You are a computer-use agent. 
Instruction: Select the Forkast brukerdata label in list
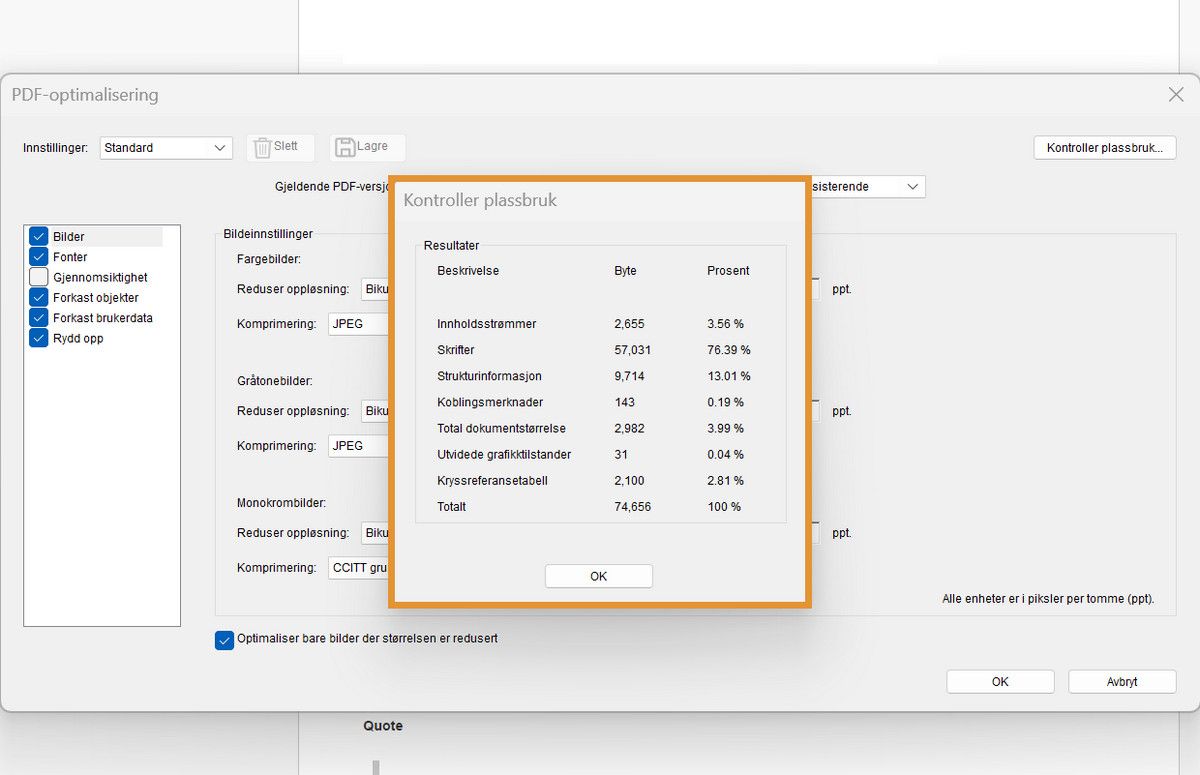click(103, 318)
